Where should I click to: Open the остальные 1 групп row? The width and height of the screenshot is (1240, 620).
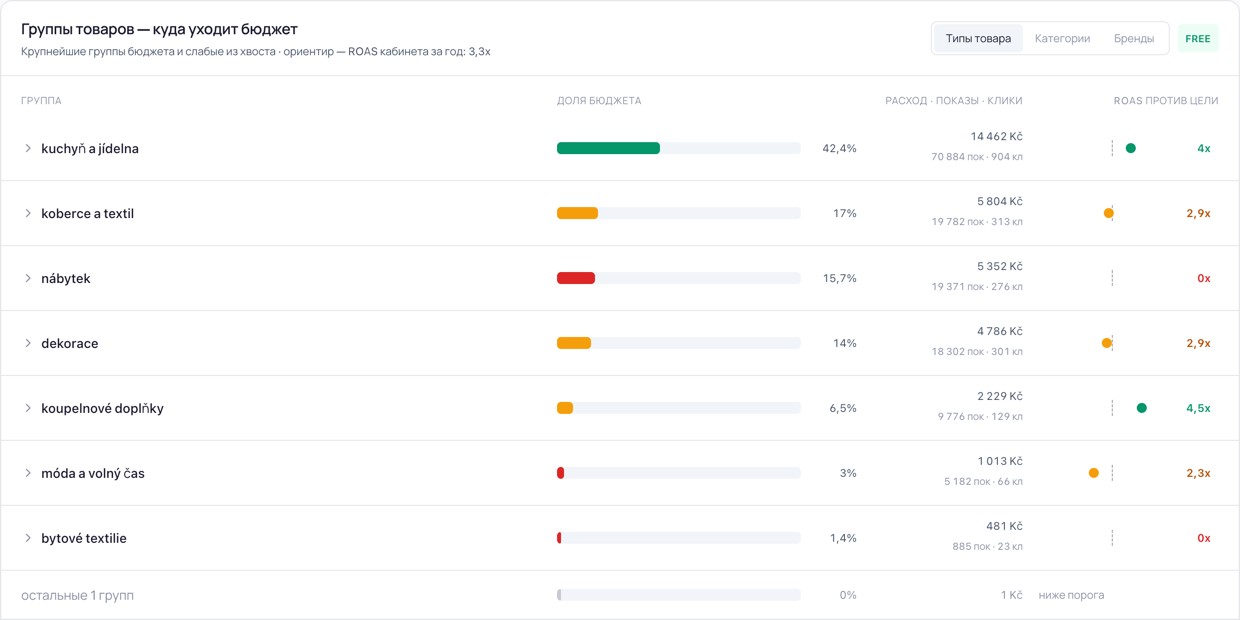pos(620,595)
